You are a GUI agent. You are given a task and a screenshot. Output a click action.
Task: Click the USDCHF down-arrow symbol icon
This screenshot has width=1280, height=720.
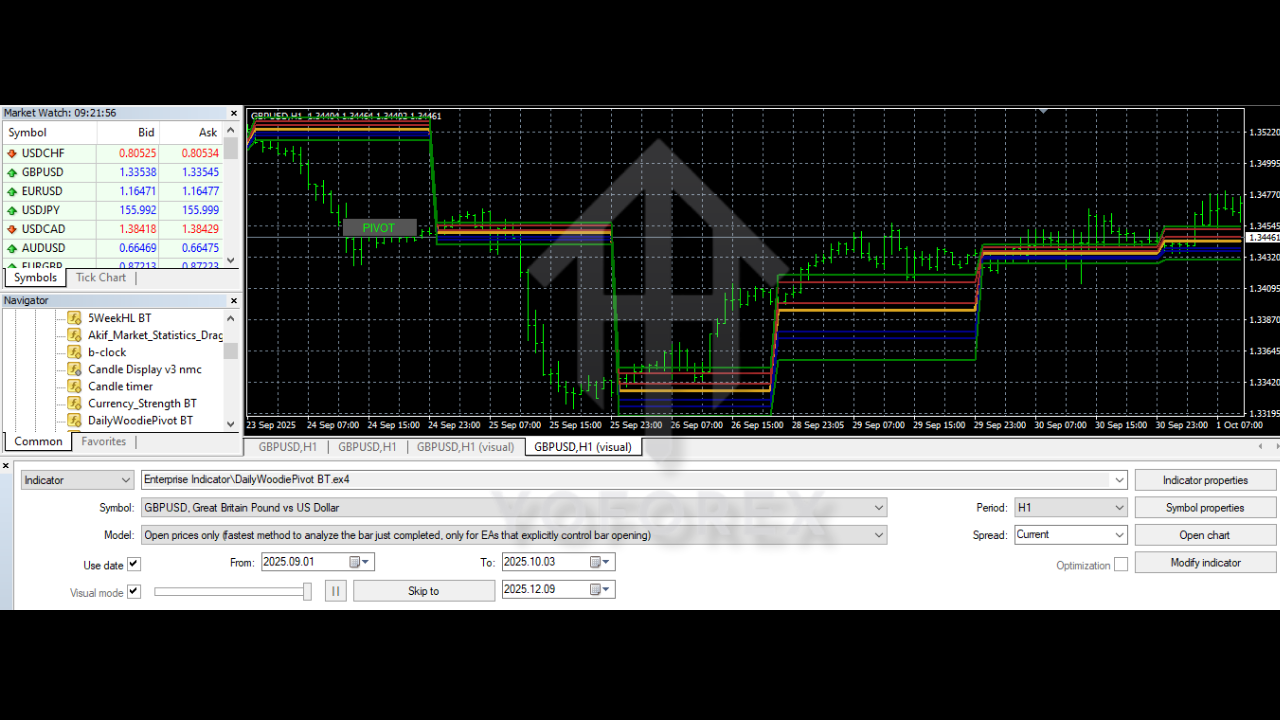[x=10, y=153]
